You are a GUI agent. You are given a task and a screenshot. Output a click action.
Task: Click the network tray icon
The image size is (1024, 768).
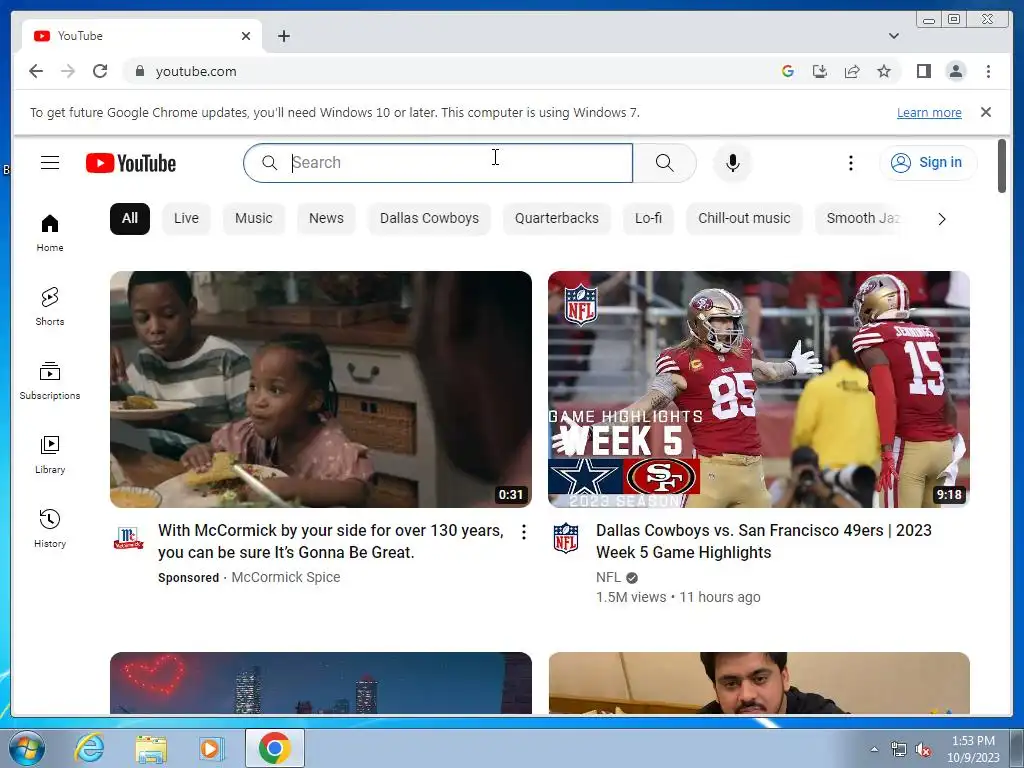tap(899, 750)
